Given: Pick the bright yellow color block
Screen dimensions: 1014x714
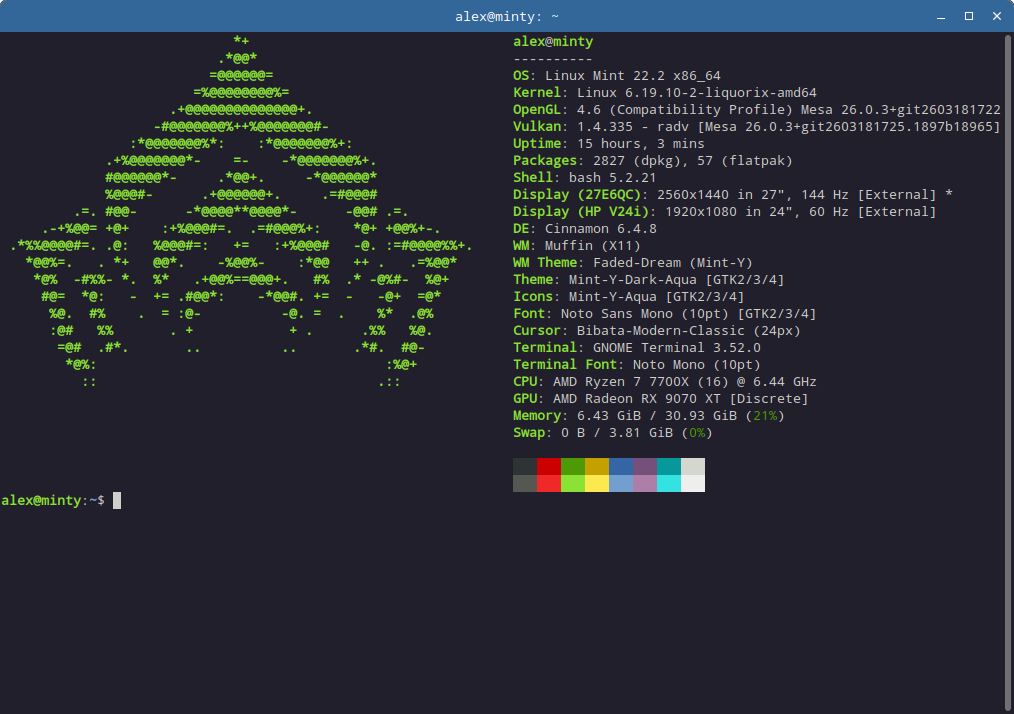Looking at the screenshot, I should [x=596, y=483].
